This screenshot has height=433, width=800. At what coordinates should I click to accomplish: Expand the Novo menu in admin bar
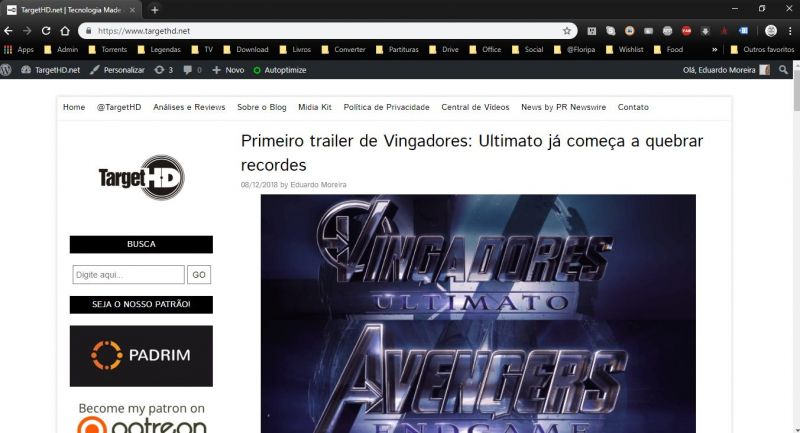pyautogui.click(x=228, y=70)
